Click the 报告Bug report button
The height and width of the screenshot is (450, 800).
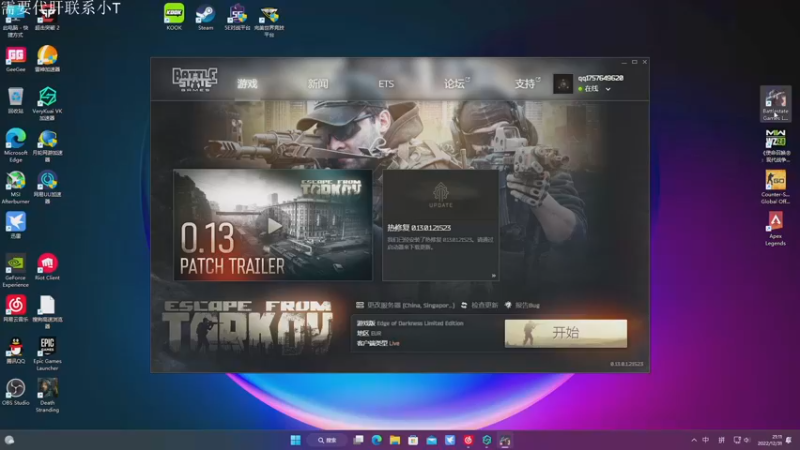click(x=522, y=305)
